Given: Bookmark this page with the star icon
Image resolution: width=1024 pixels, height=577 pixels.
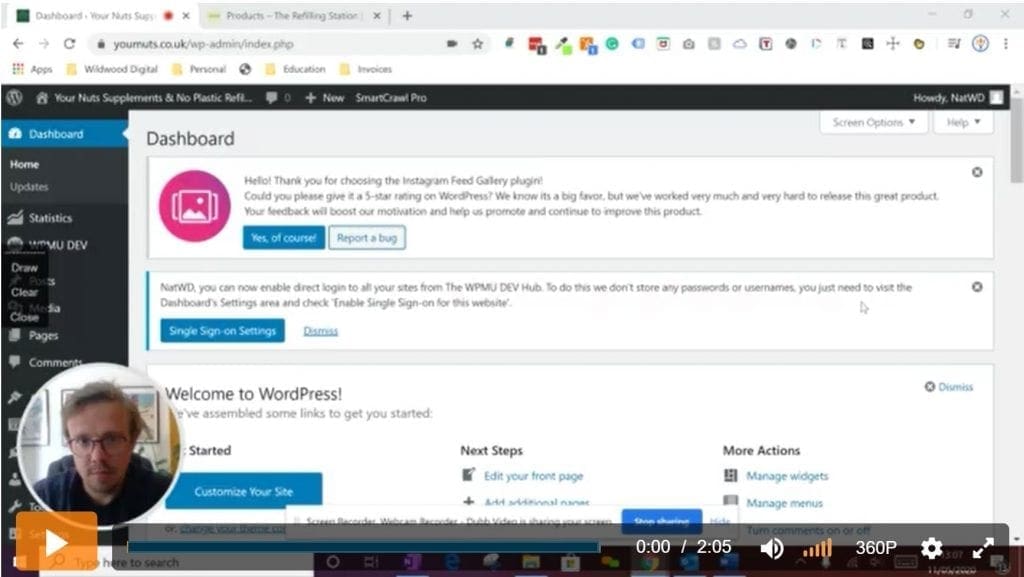Looking at the screenshot, I should [x=478, y=44].
